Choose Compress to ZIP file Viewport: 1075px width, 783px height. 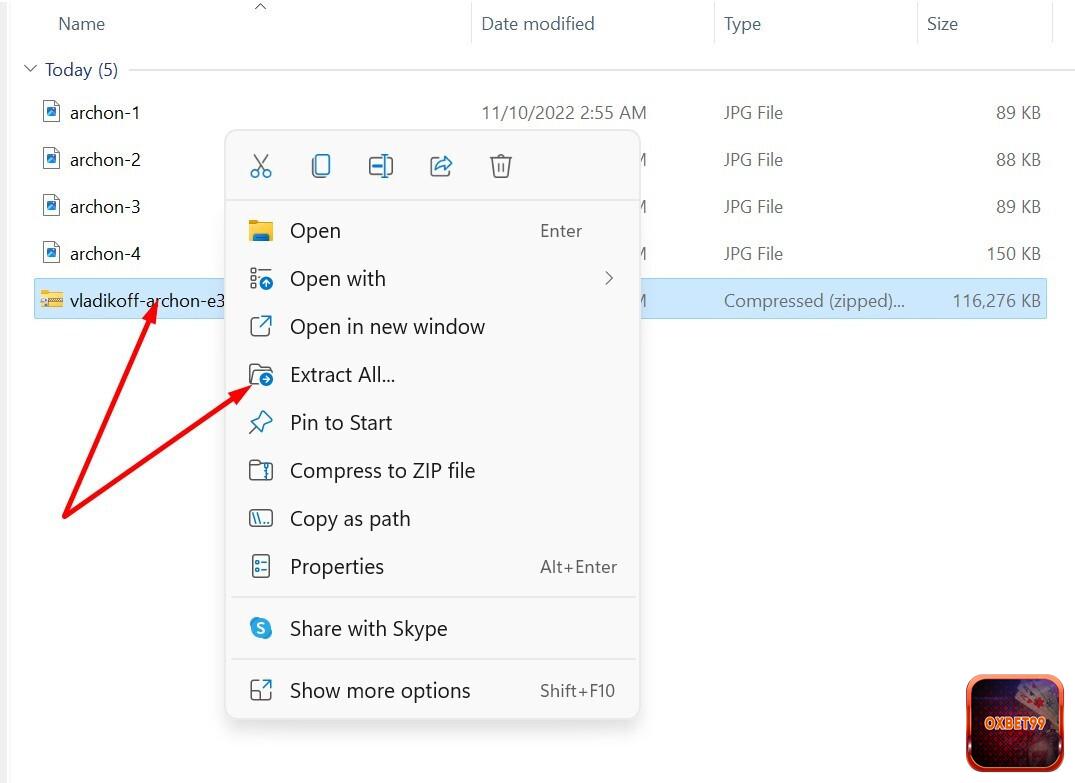[x=432, y=471]
